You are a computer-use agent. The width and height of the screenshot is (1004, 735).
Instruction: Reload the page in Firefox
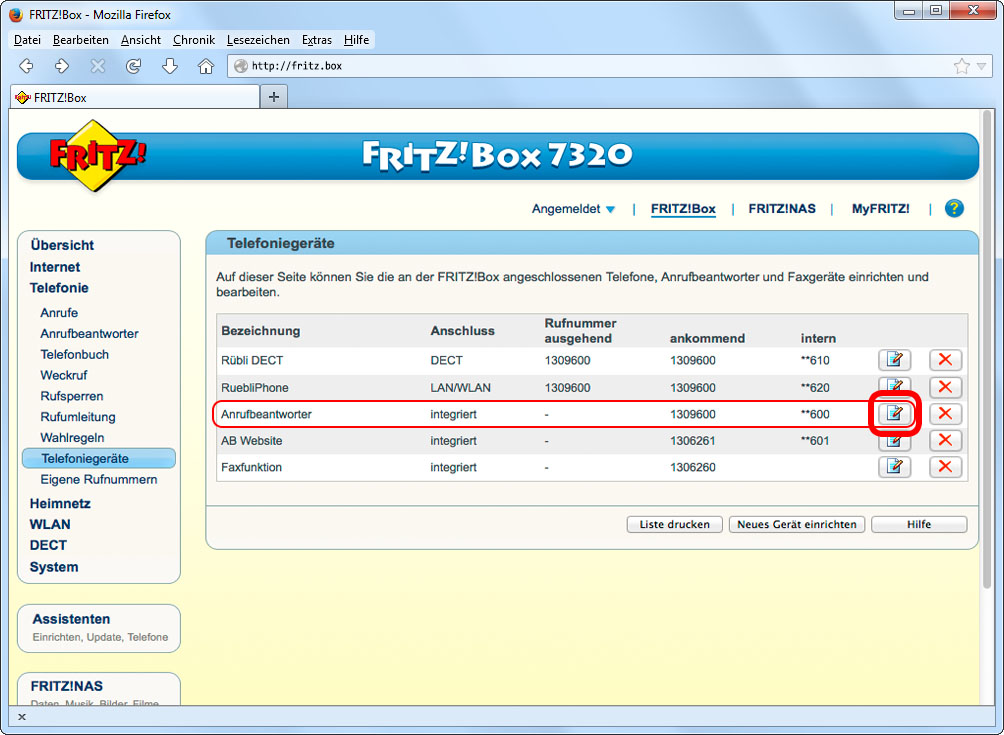133,65
